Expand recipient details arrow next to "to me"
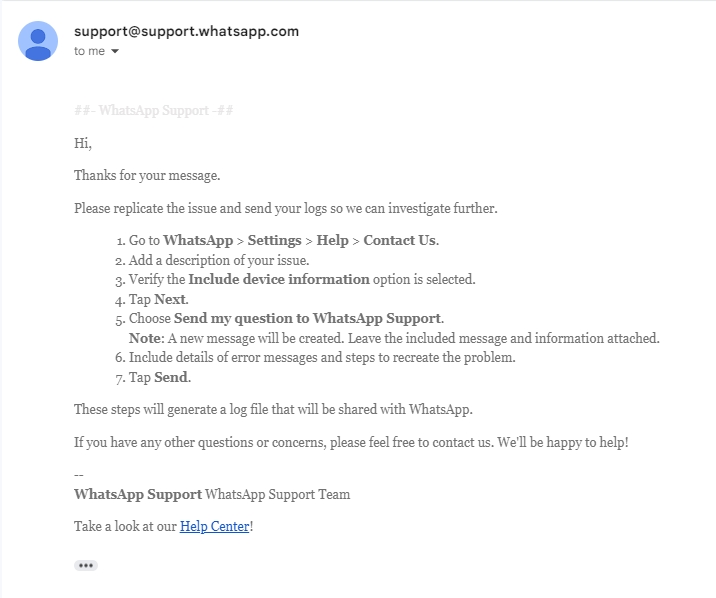 (115, 51)
